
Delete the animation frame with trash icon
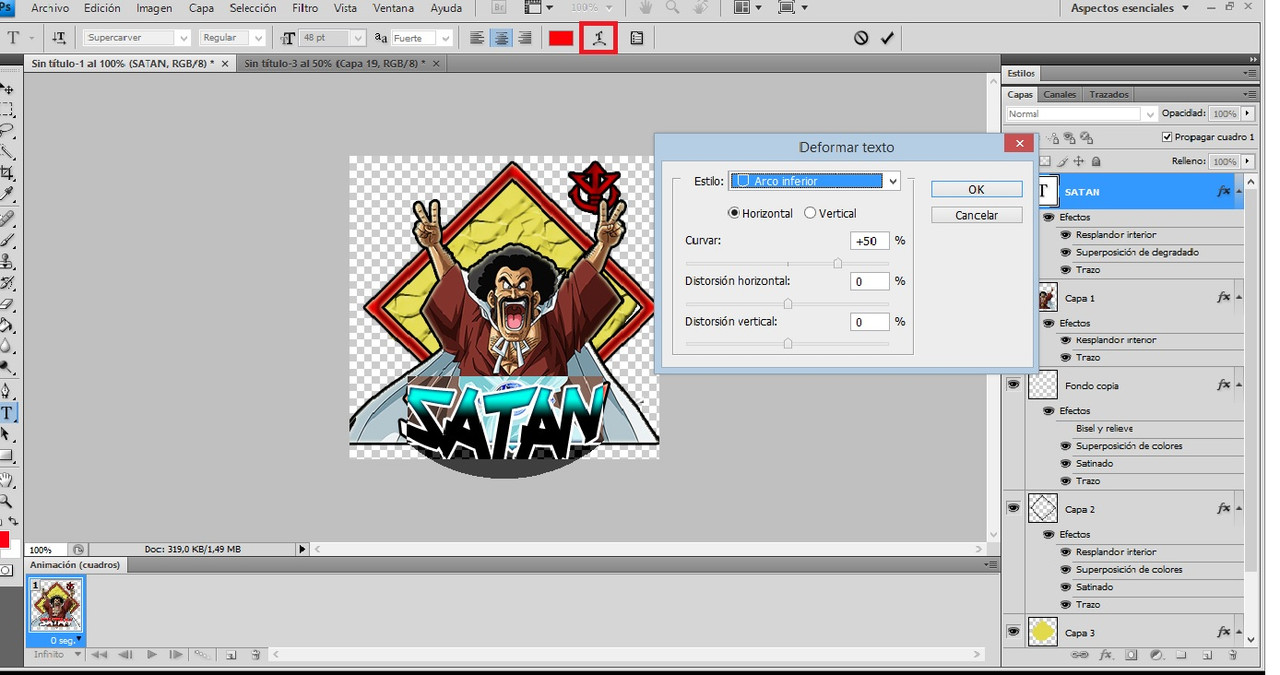click(x=256, y=655)
